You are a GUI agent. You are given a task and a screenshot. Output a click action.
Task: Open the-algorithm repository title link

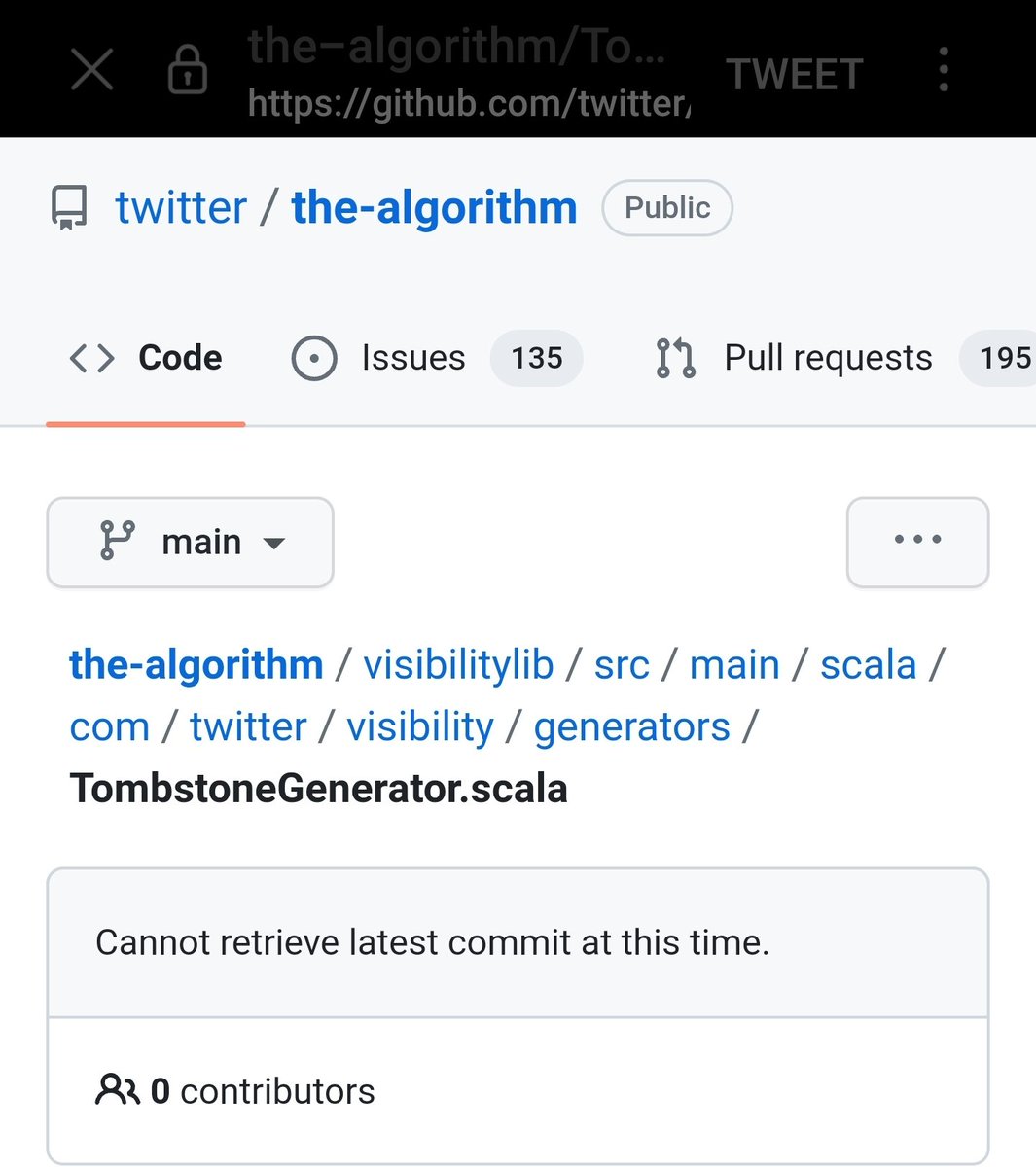[x=434, y=208]
